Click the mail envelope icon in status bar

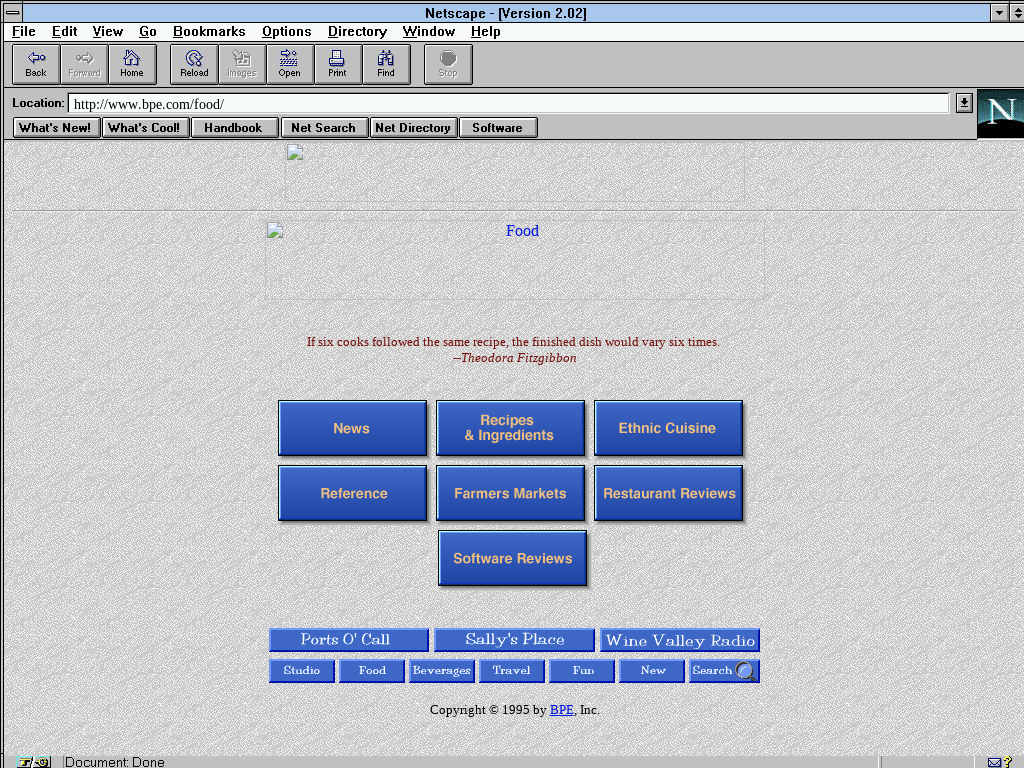pos(994,762)
